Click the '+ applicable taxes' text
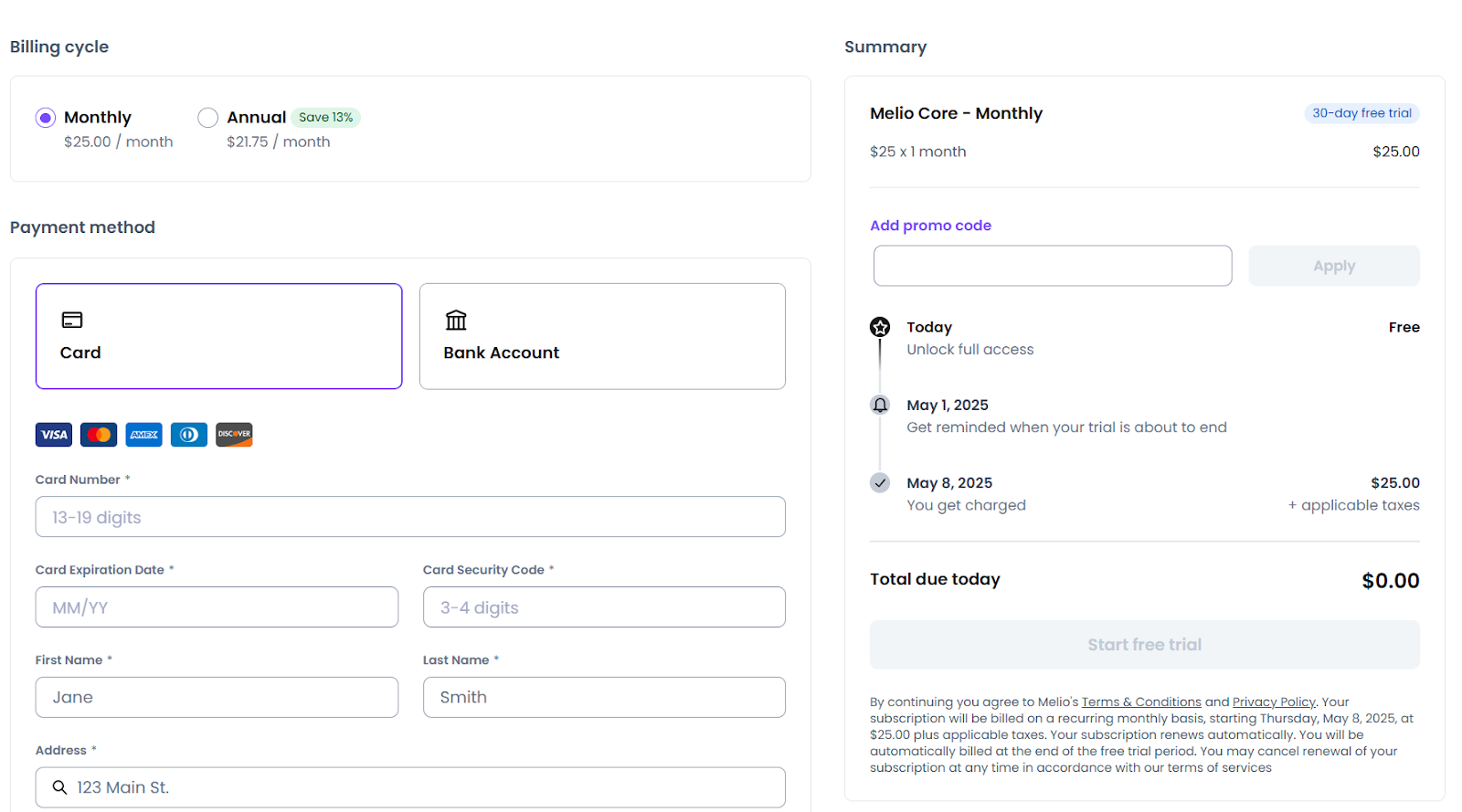 point(1354,505)
